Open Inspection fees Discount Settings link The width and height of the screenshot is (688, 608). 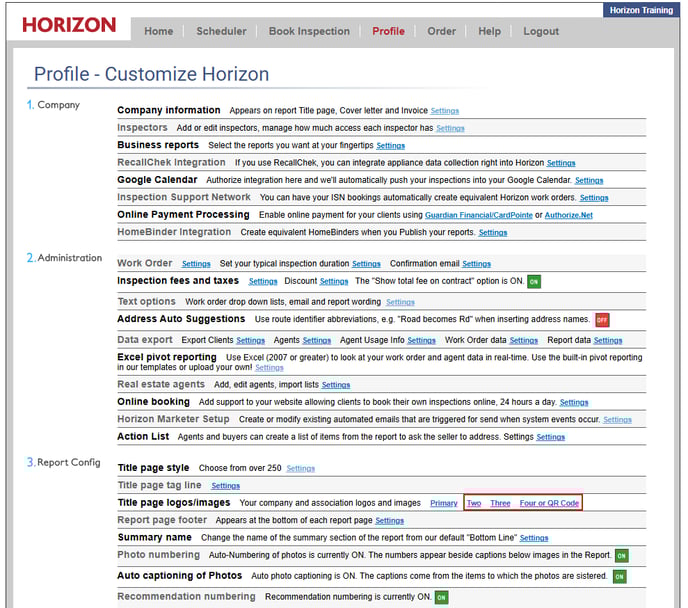[334, 282]
